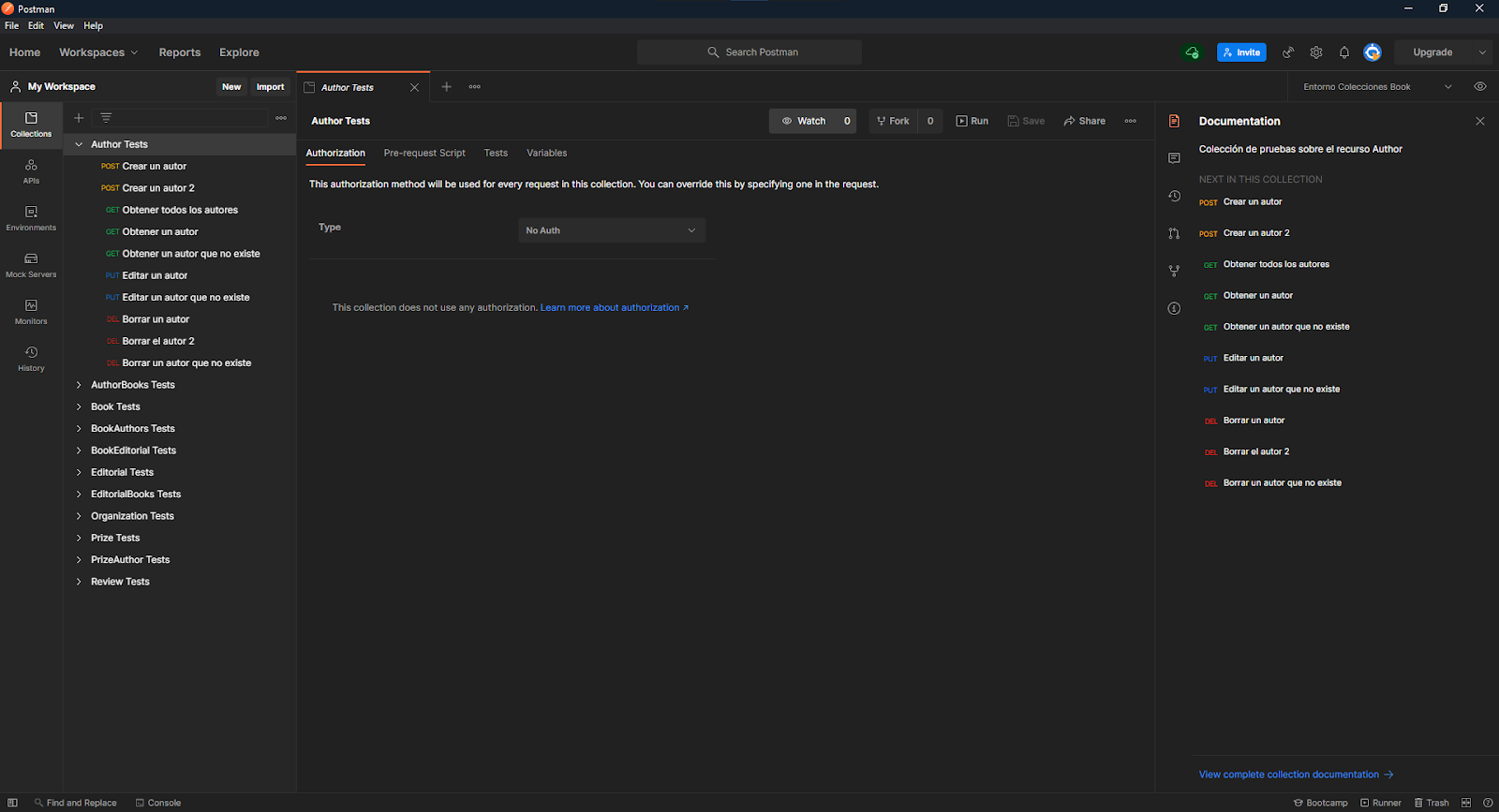Switch to the Pre-request Script tab
1499x812 pixels.
click(x=423, y=153)
